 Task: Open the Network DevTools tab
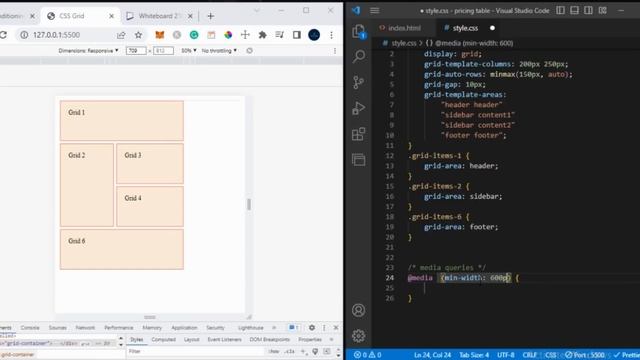click(x=85, y=327)
